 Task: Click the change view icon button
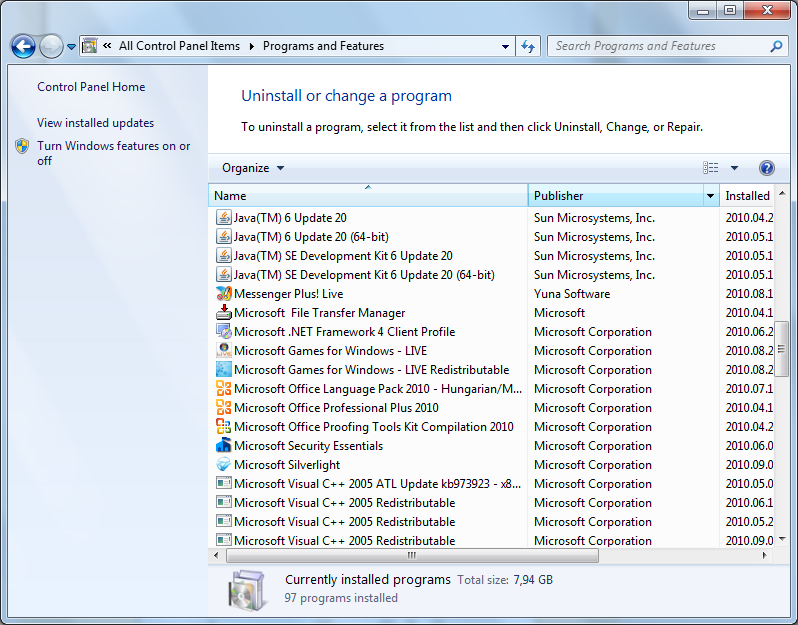(710, 167)
